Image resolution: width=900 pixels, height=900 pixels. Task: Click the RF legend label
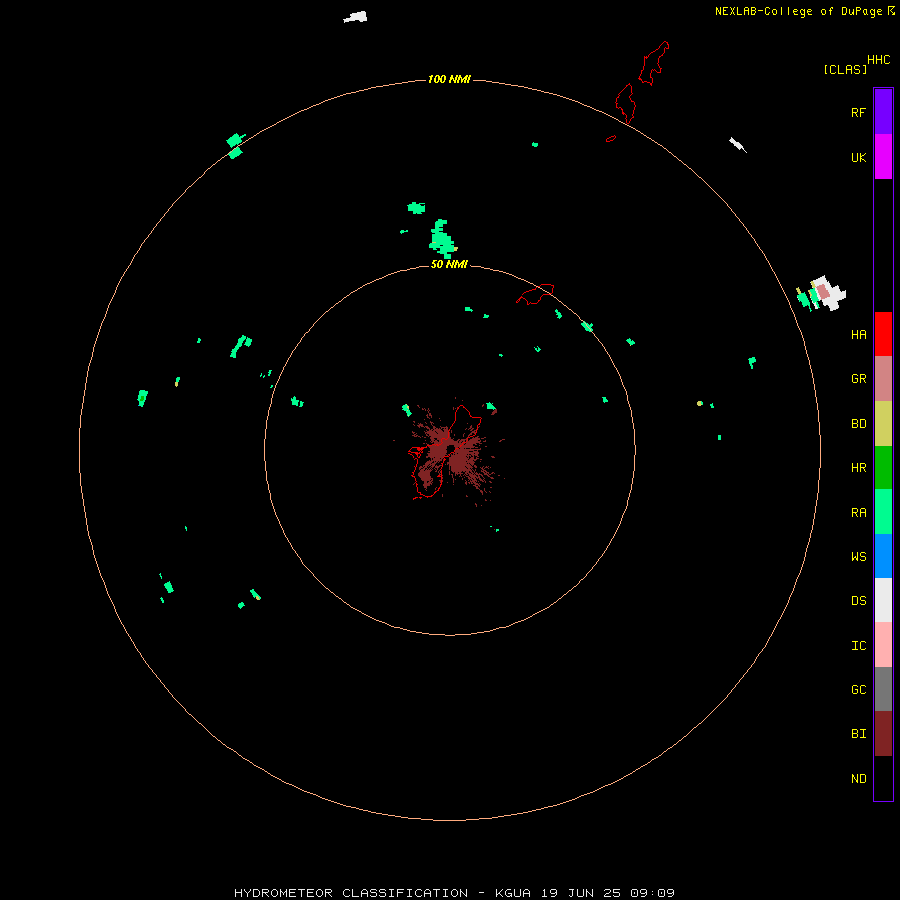[858, 112]
